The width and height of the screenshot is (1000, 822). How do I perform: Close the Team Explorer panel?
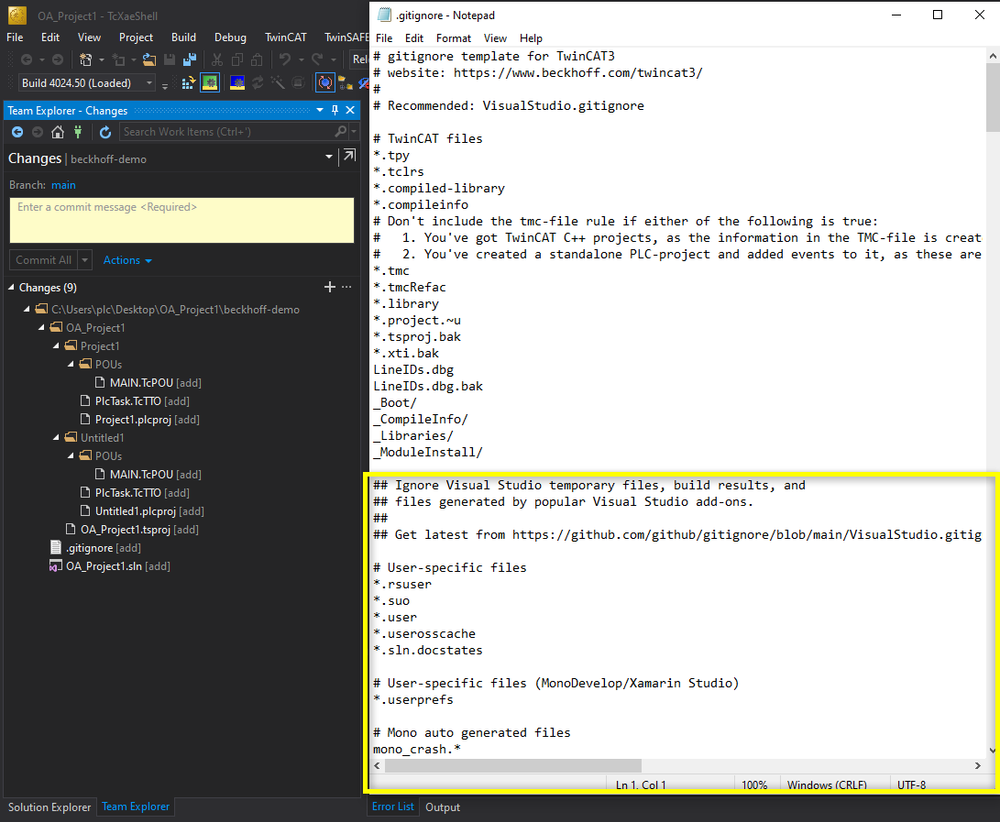(350, 110)
